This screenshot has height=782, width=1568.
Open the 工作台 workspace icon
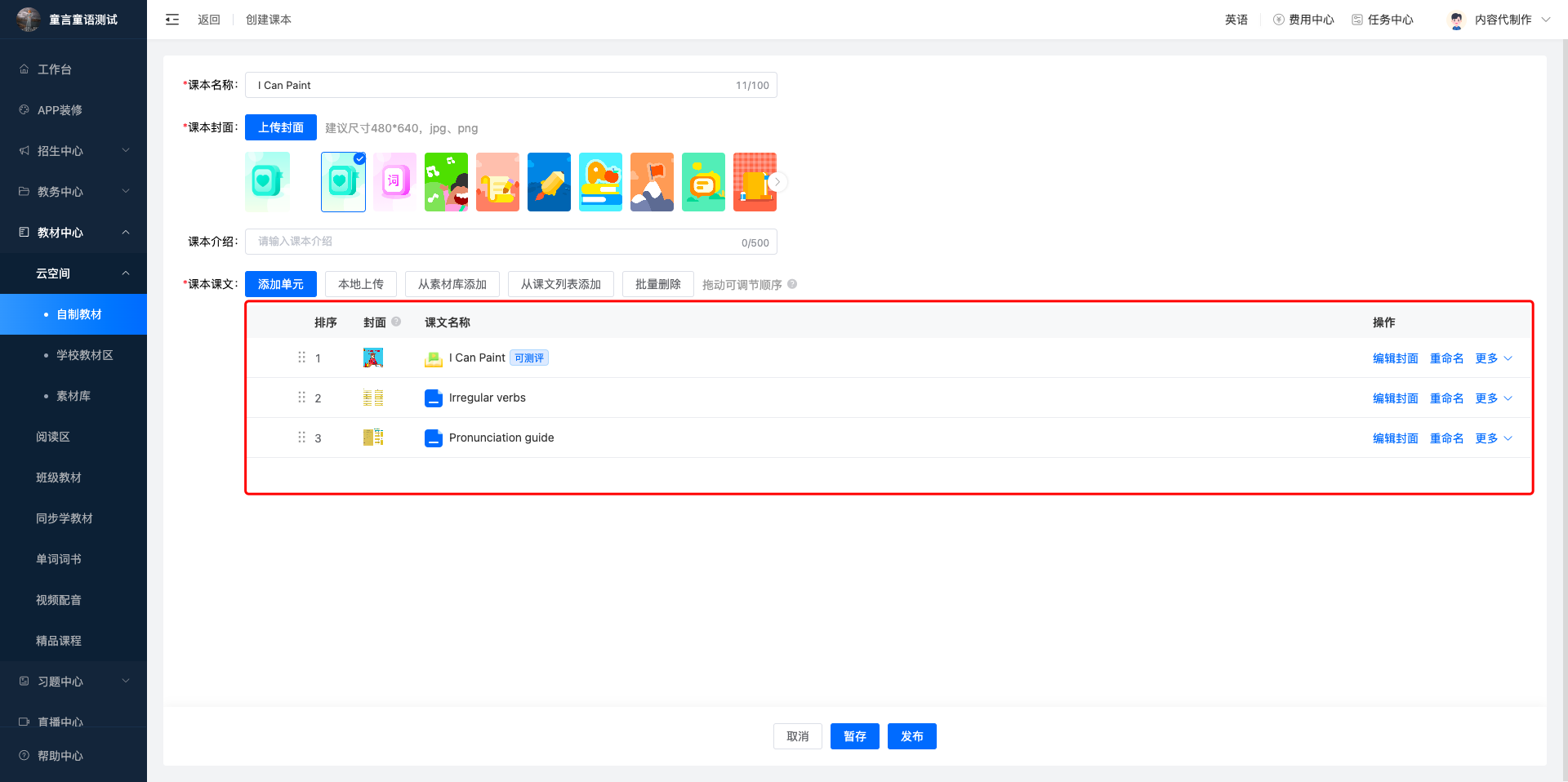[24, 69]
